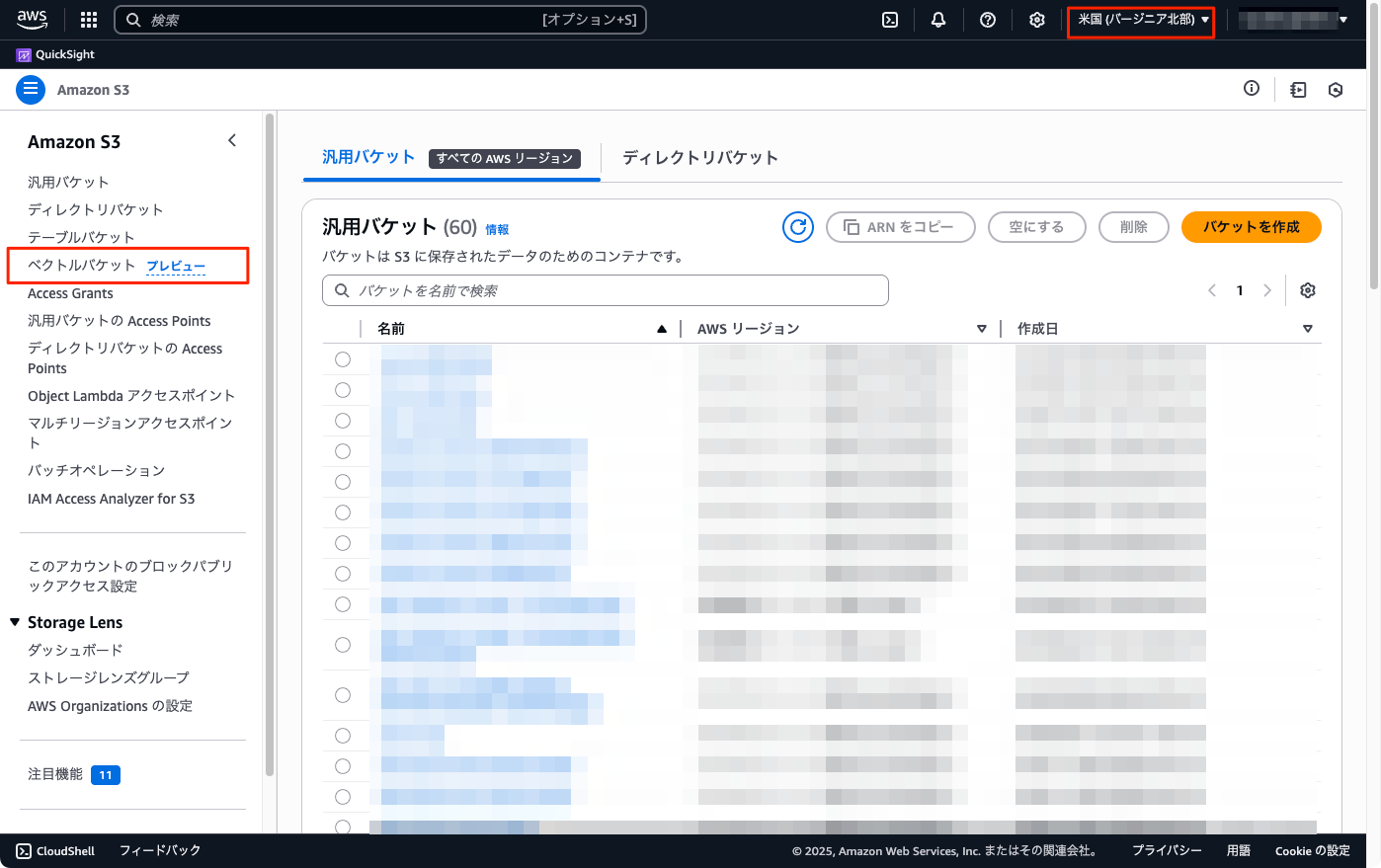Collapse the Amazon S3 side navigation
The width and height of the screenshot is (1381, 868).
[x=232, y=140]
